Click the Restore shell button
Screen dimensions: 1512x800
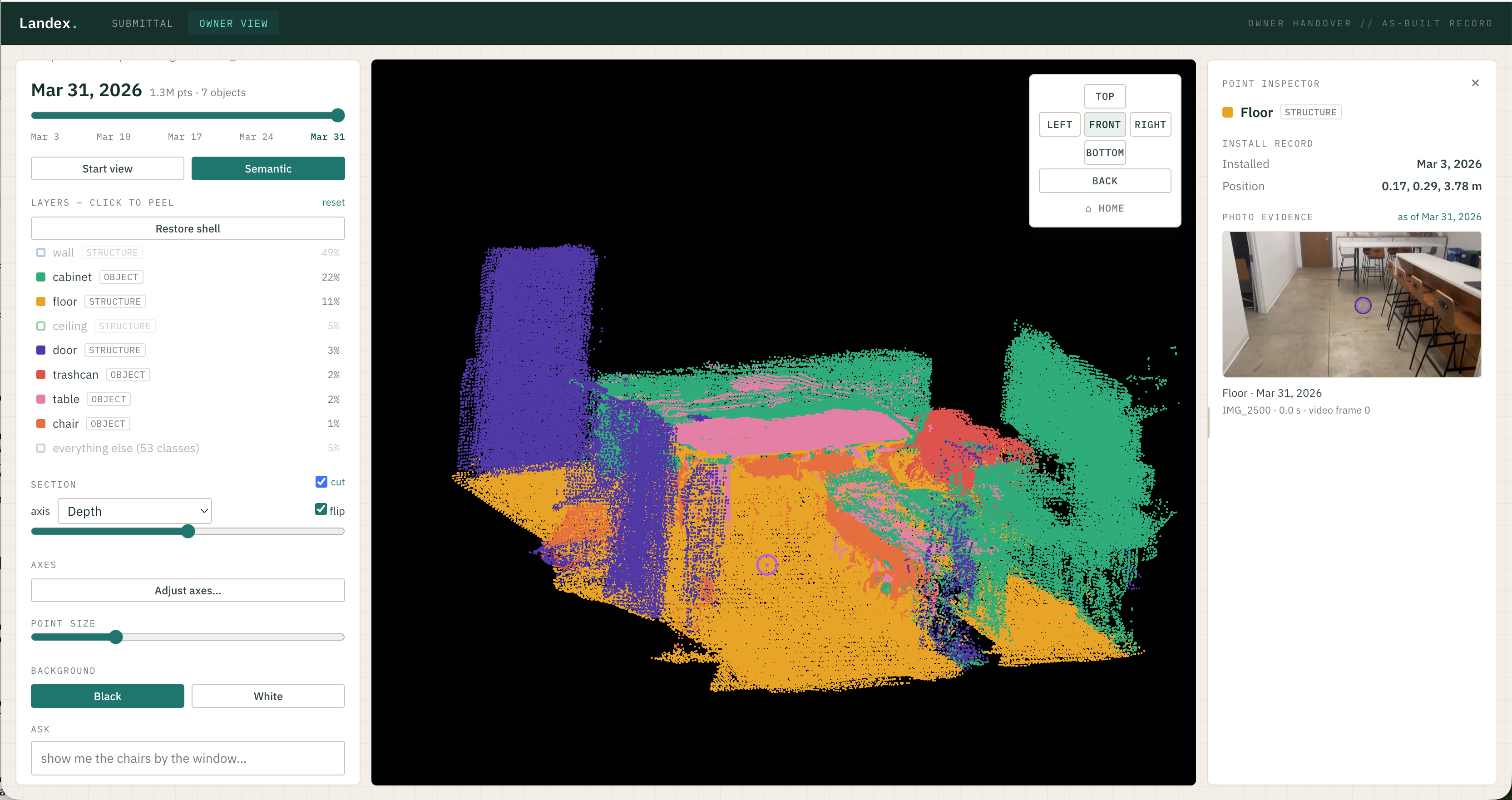click(188, 228)
